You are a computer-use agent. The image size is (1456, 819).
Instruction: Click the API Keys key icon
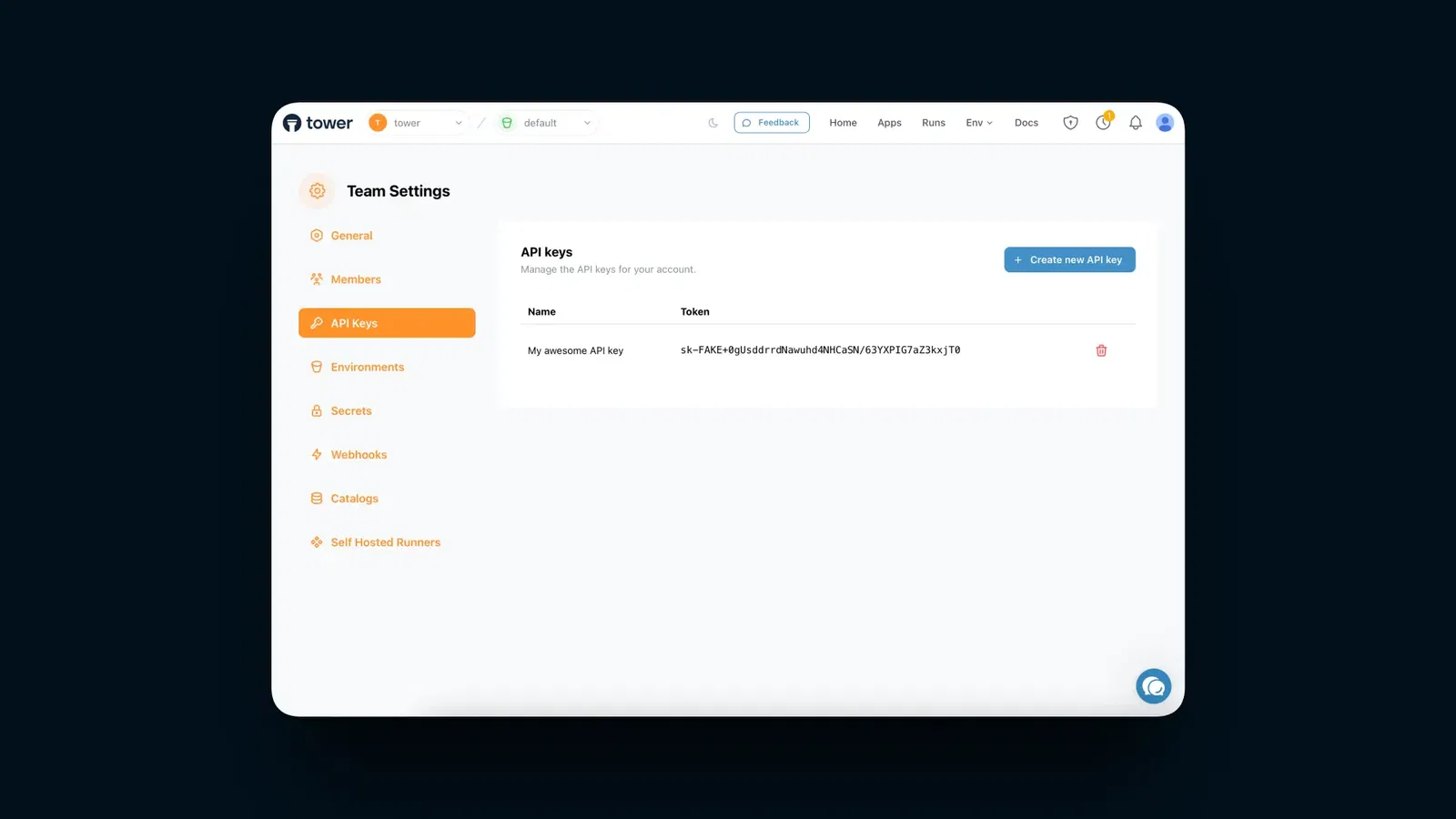(x=316, y=322)
